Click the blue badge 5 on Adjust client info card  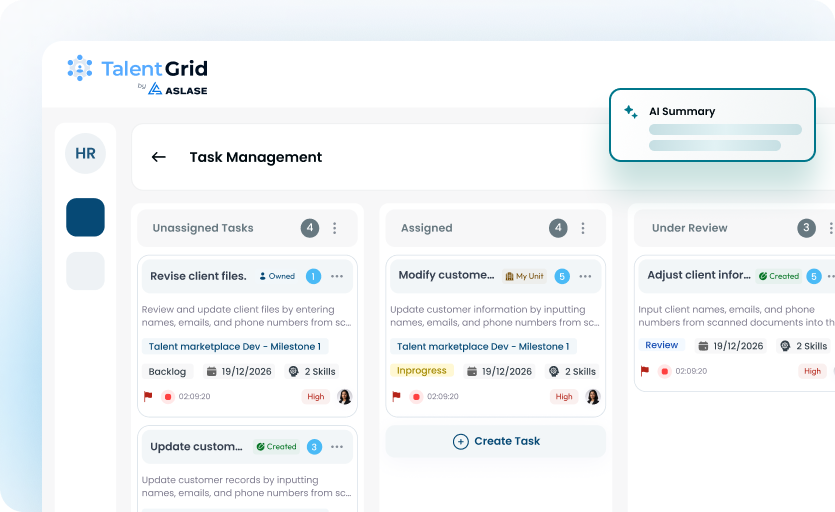click(x=814, y=276)
